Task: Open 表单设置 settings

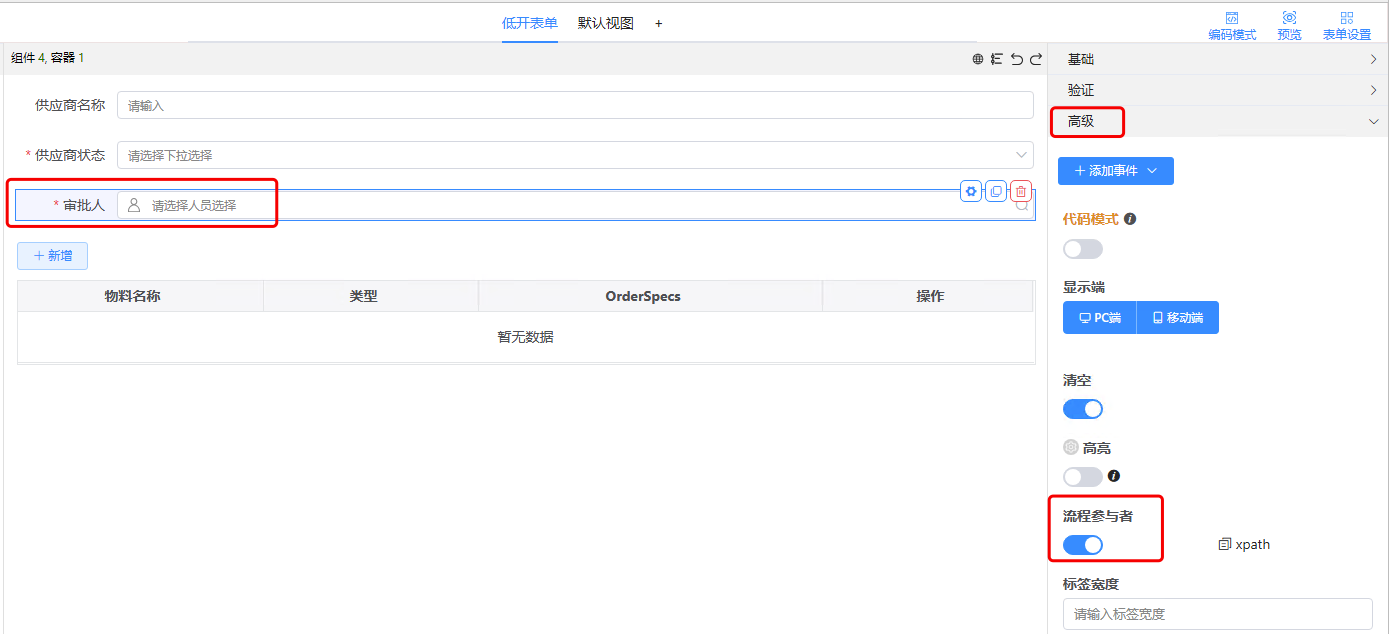Action: point(1346,22)
